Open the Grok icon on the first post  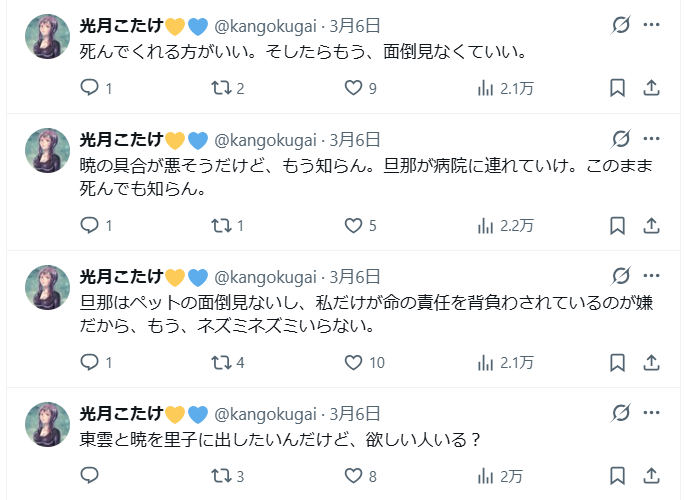620,25
